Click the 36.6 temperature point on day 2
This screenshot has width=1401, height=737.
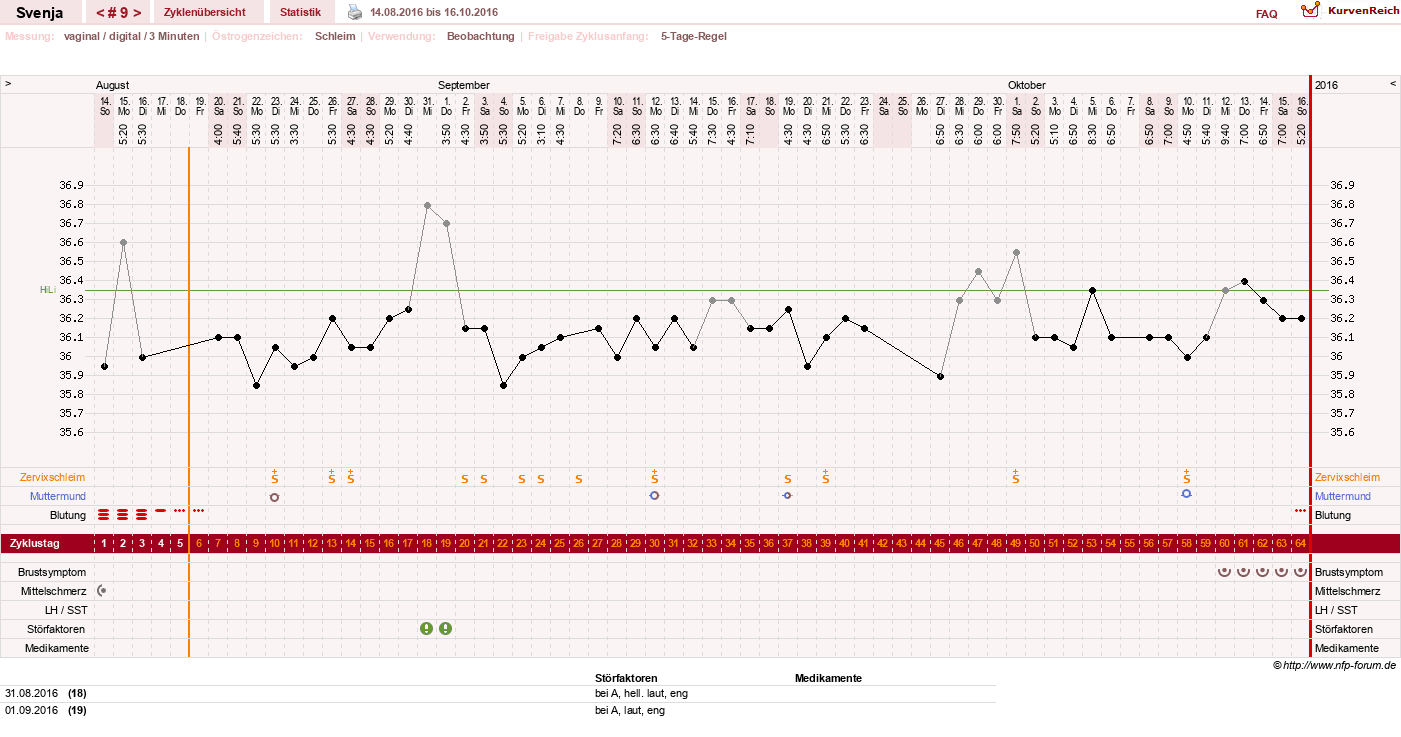tap(123, 242)
